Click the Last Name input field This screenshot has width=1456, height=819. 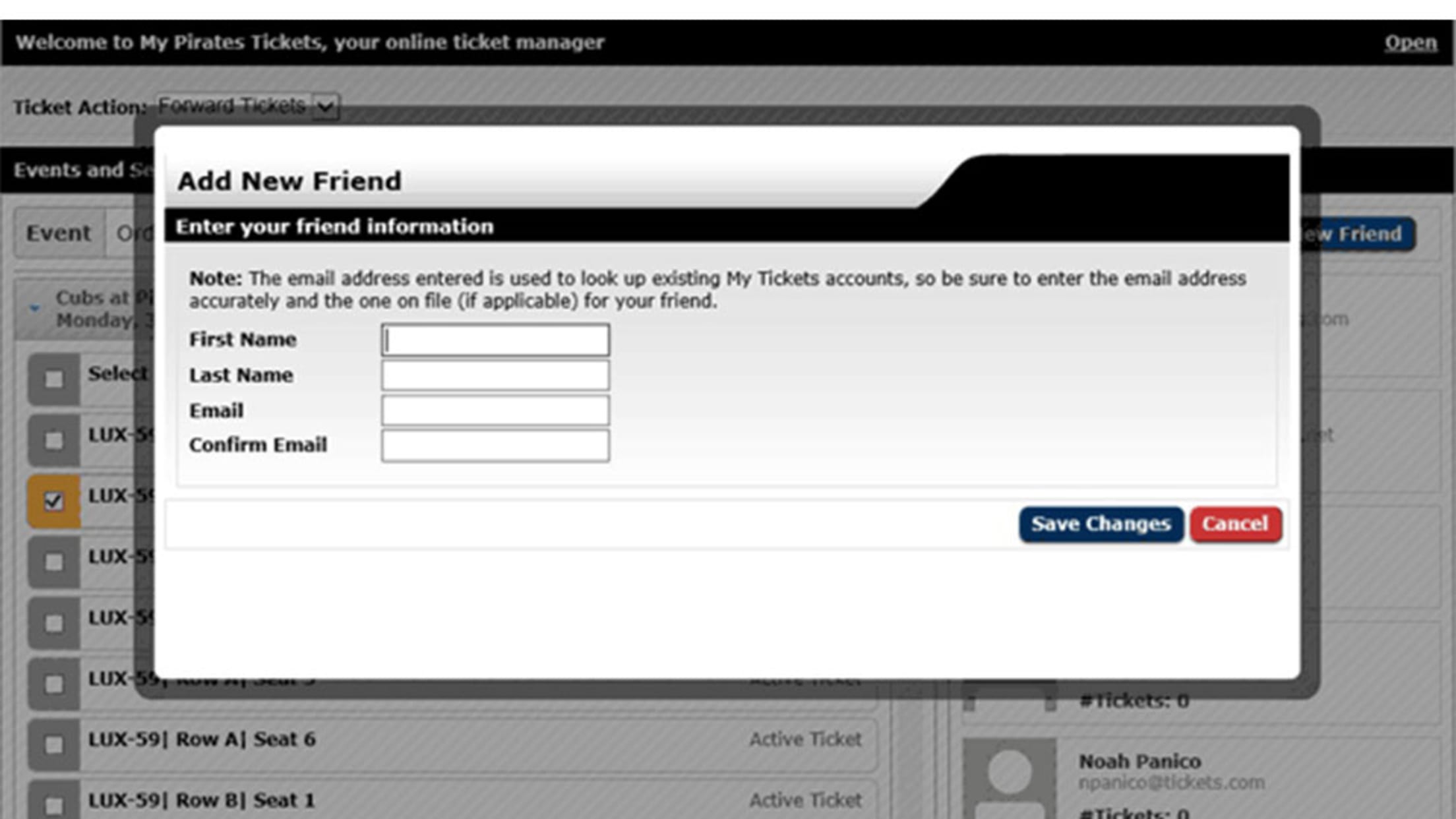[x=495, y=375]
